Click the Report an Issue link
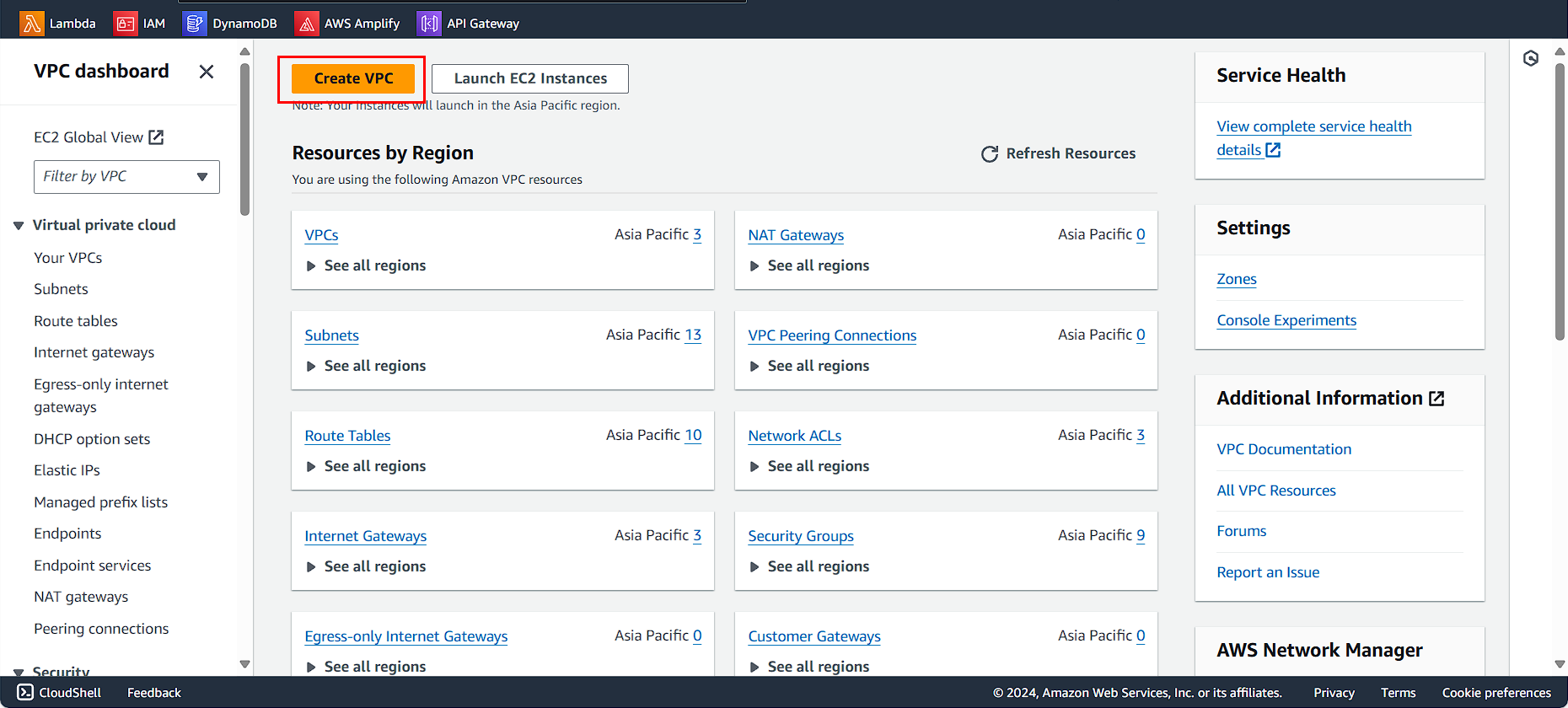Image resolution: width=1568 pixels, height=708 pixels. 1268,572
